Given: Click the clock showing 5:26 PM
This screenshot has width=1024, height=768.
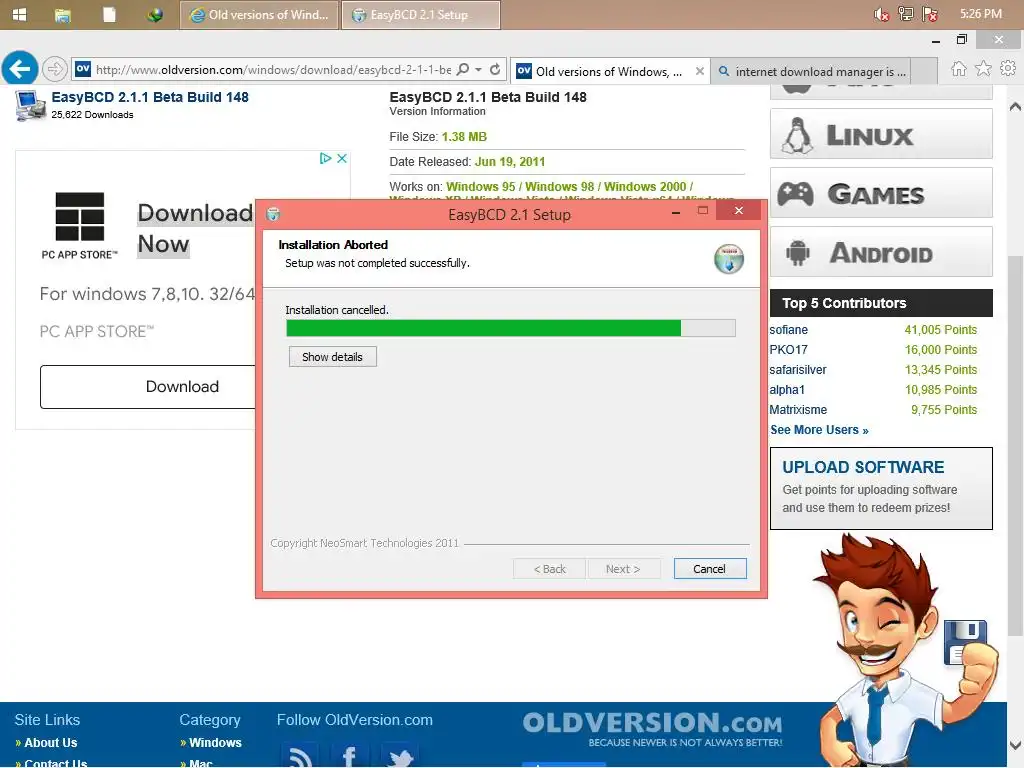Looking at the screenshot, I should pos(981,14).
